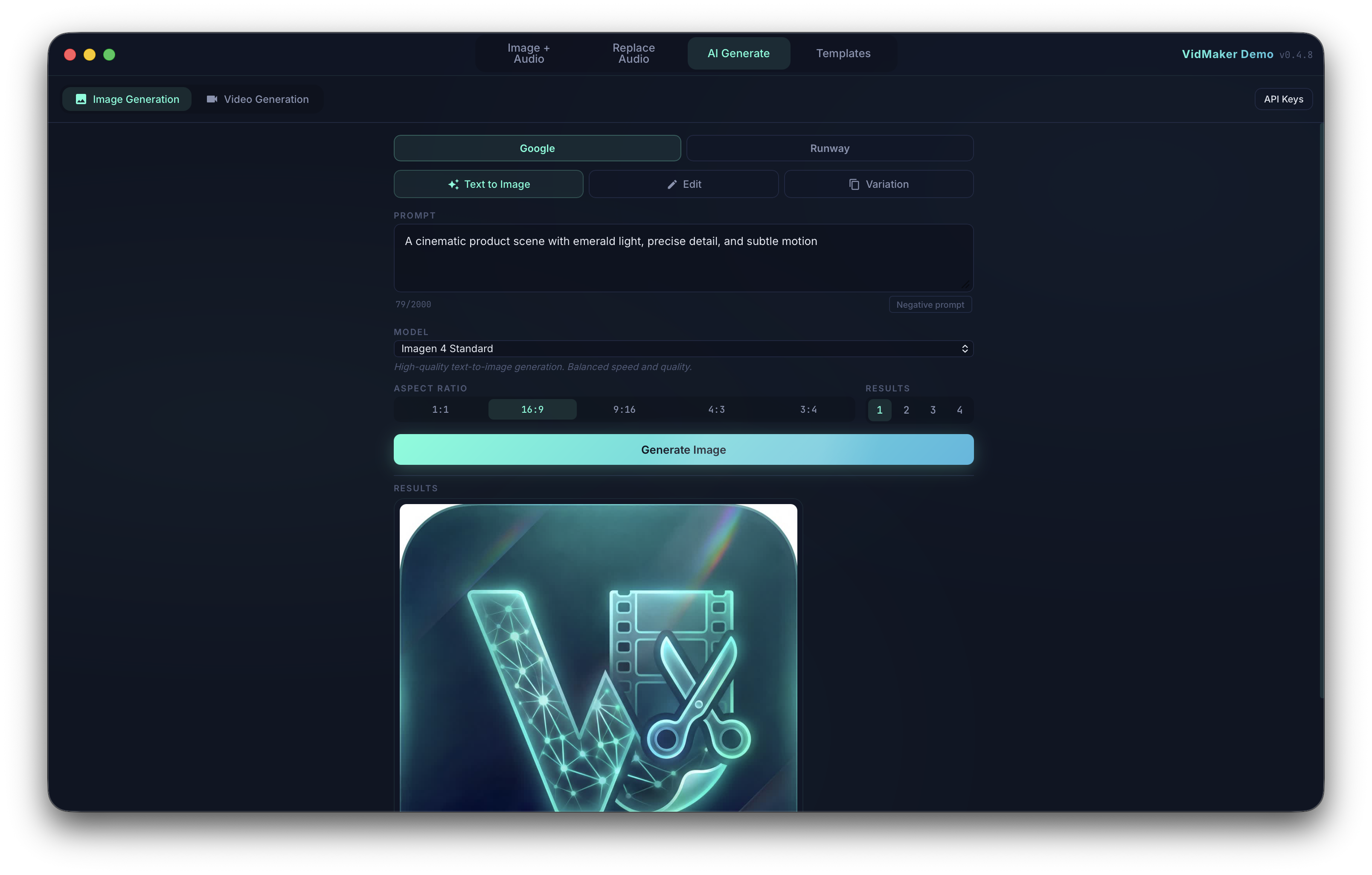Click the Image Generation picture icon

pyautogui.click(x=81, y=99)
